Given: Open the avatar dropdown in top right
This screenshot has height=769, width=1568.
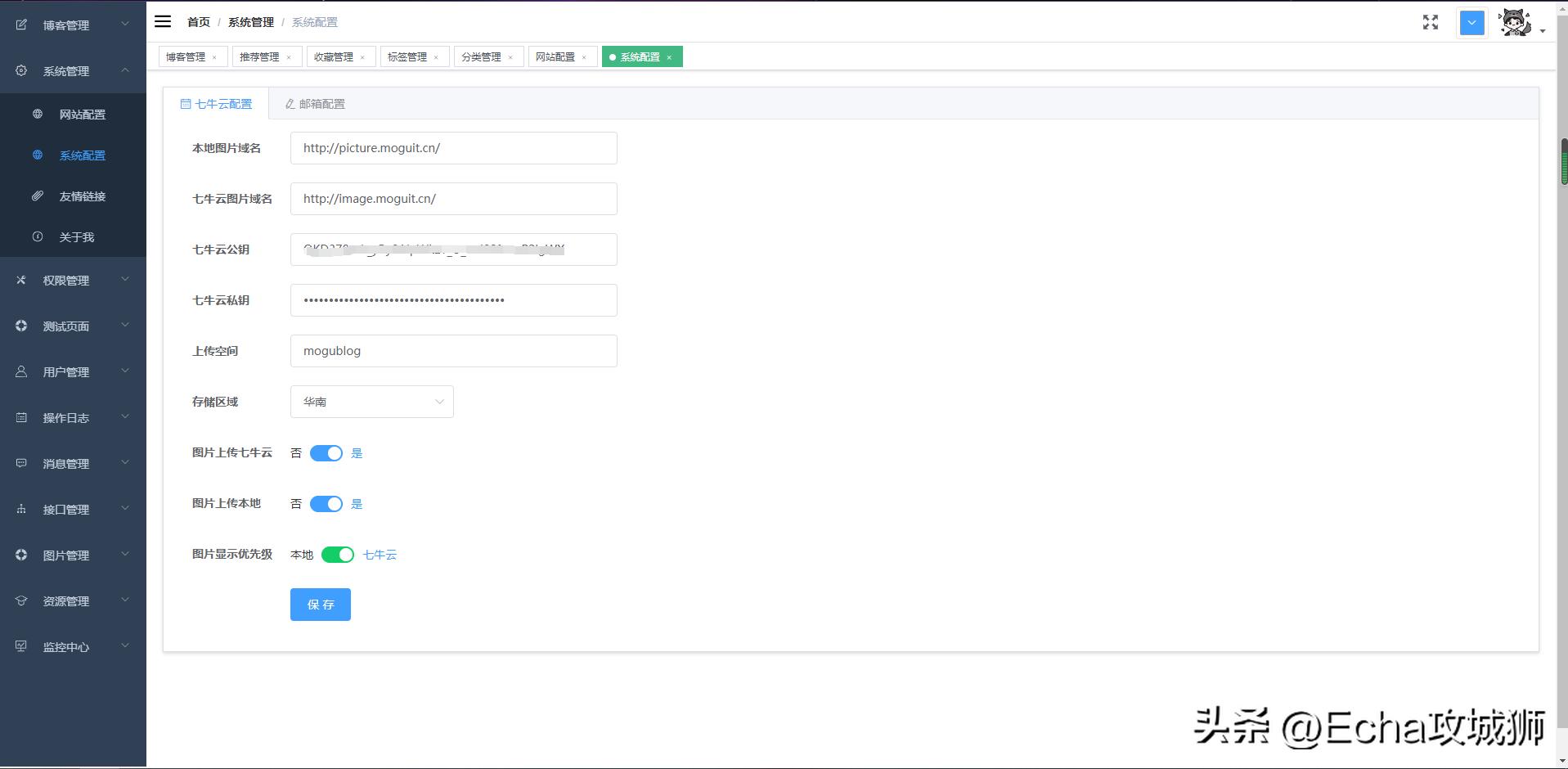Looking at the screenshot, I should (1517, 22).
